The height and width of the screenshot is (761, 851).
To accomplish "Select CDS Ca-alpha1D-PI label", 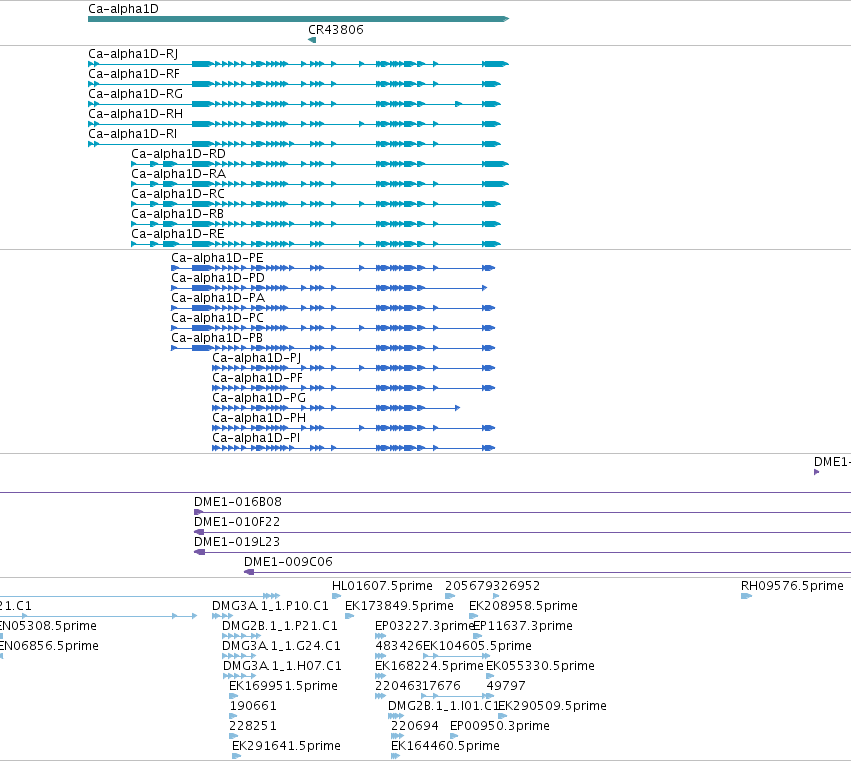I will pyautogui.click(x=256, y=439).
